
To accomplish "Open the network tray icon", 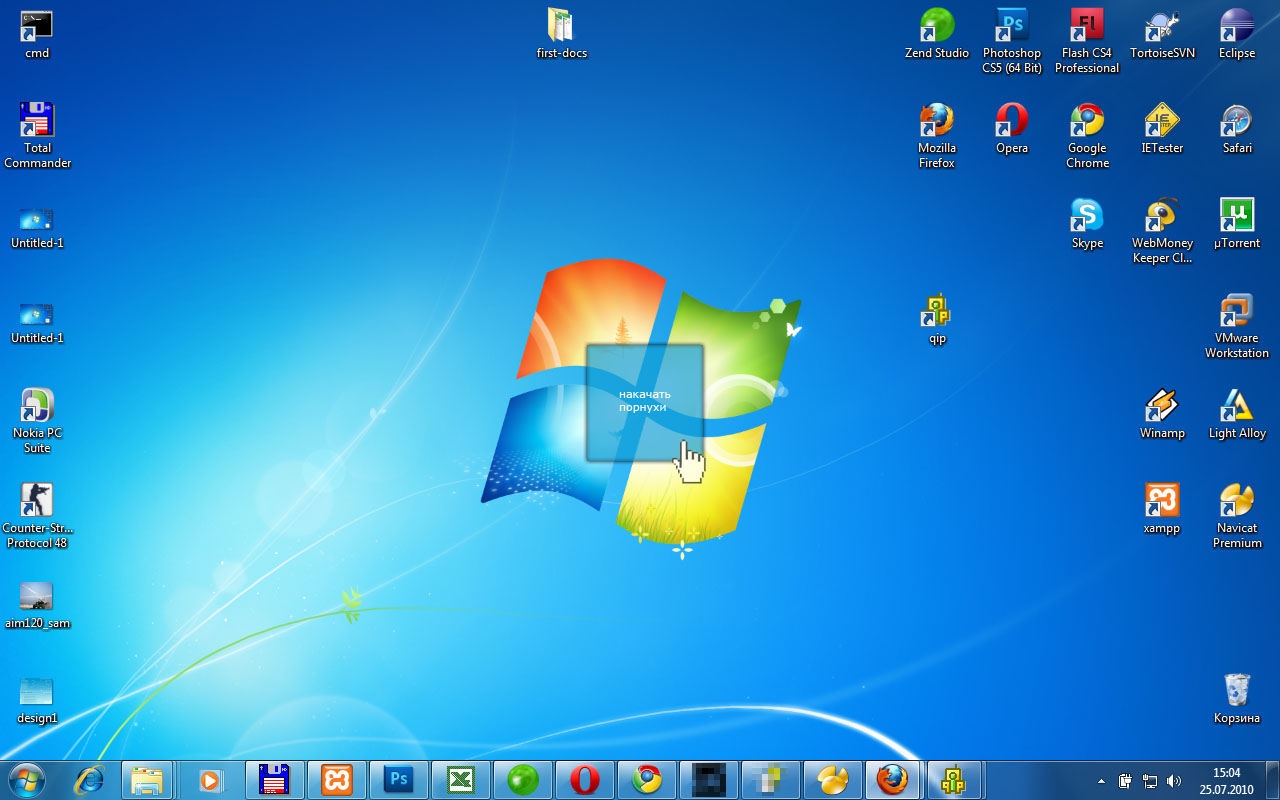I will pyautogui.click(x=1150, y=781).
